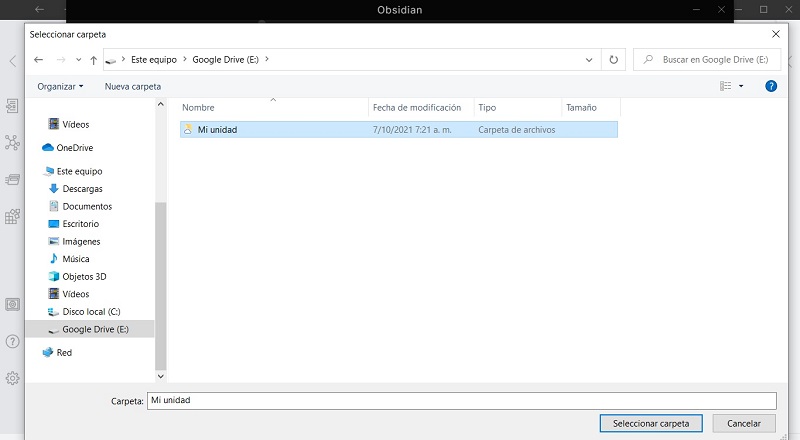Screen dimensions: 800x440
Task: Open the Organizar menu
Action: (60, 87)
